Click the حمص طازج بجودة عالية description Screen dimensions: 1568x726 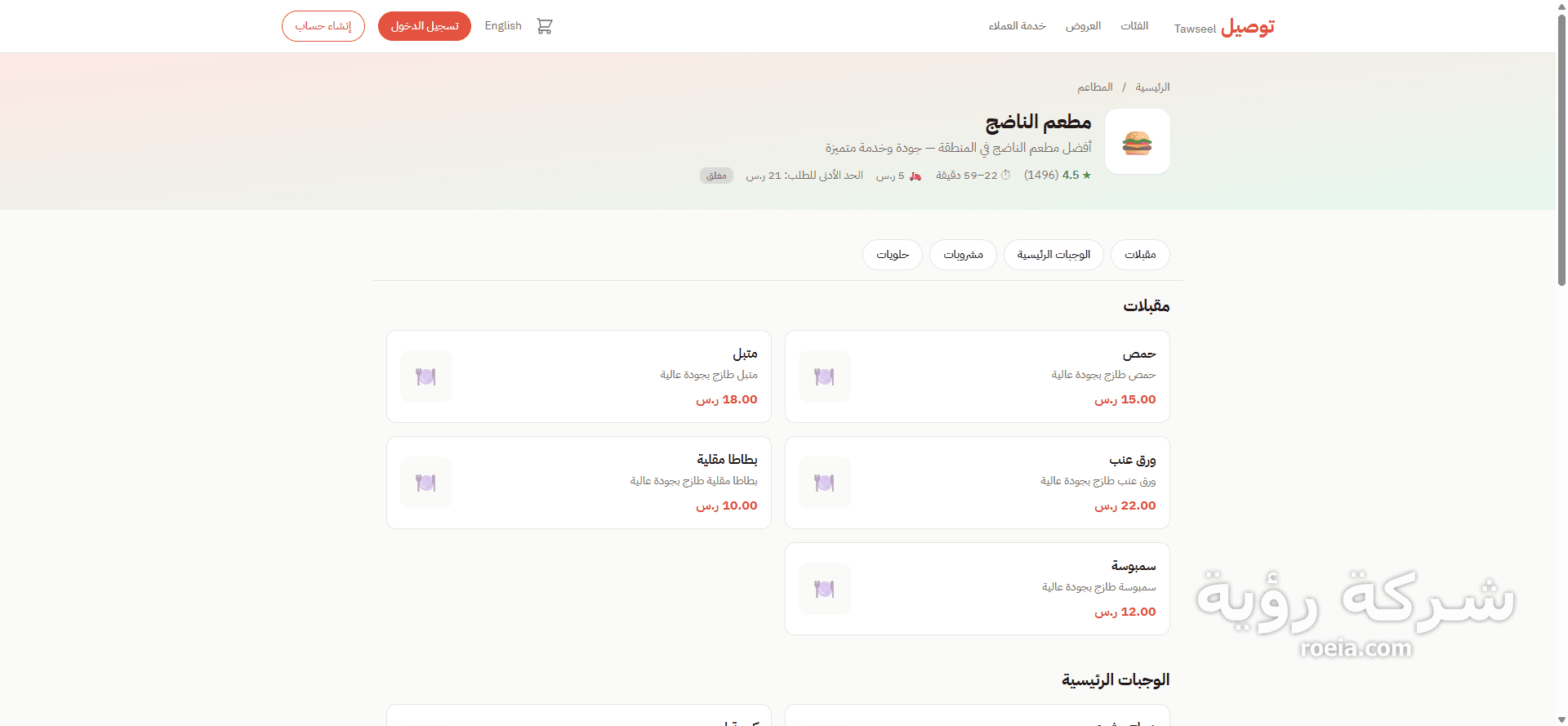(x=1103, y=375)
